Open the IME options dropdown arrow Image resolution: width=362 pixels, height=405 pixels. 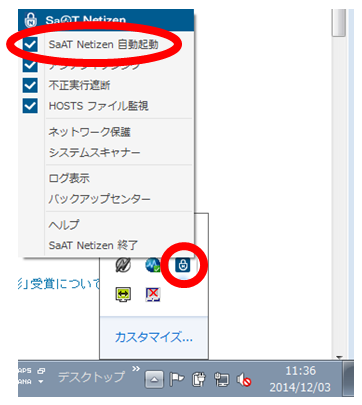pyautogui.click(x=41, y=382)
